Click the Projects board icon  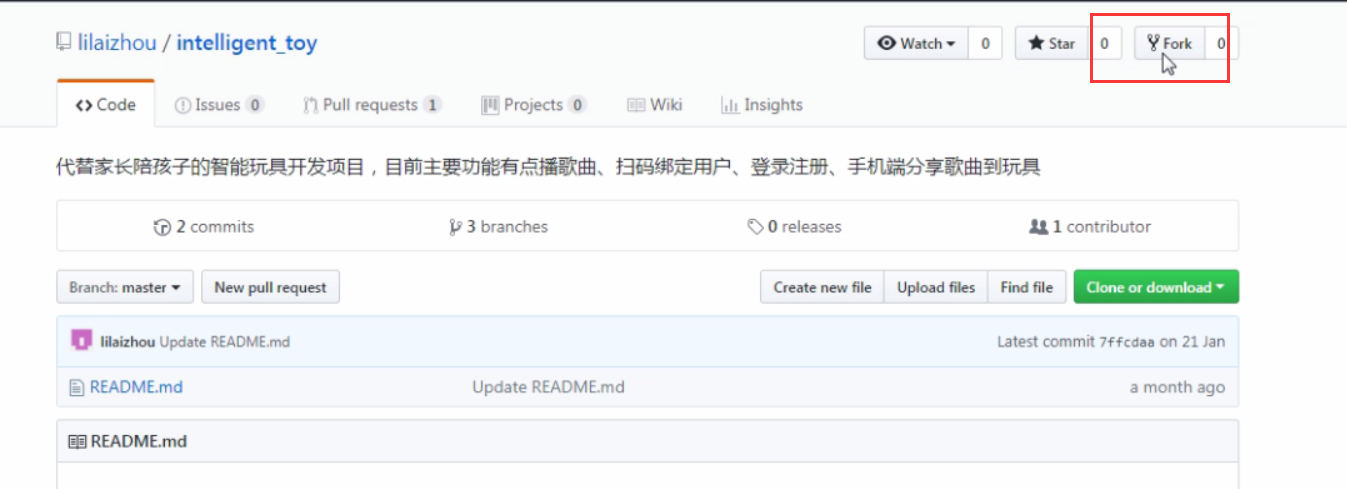point(490,105)
